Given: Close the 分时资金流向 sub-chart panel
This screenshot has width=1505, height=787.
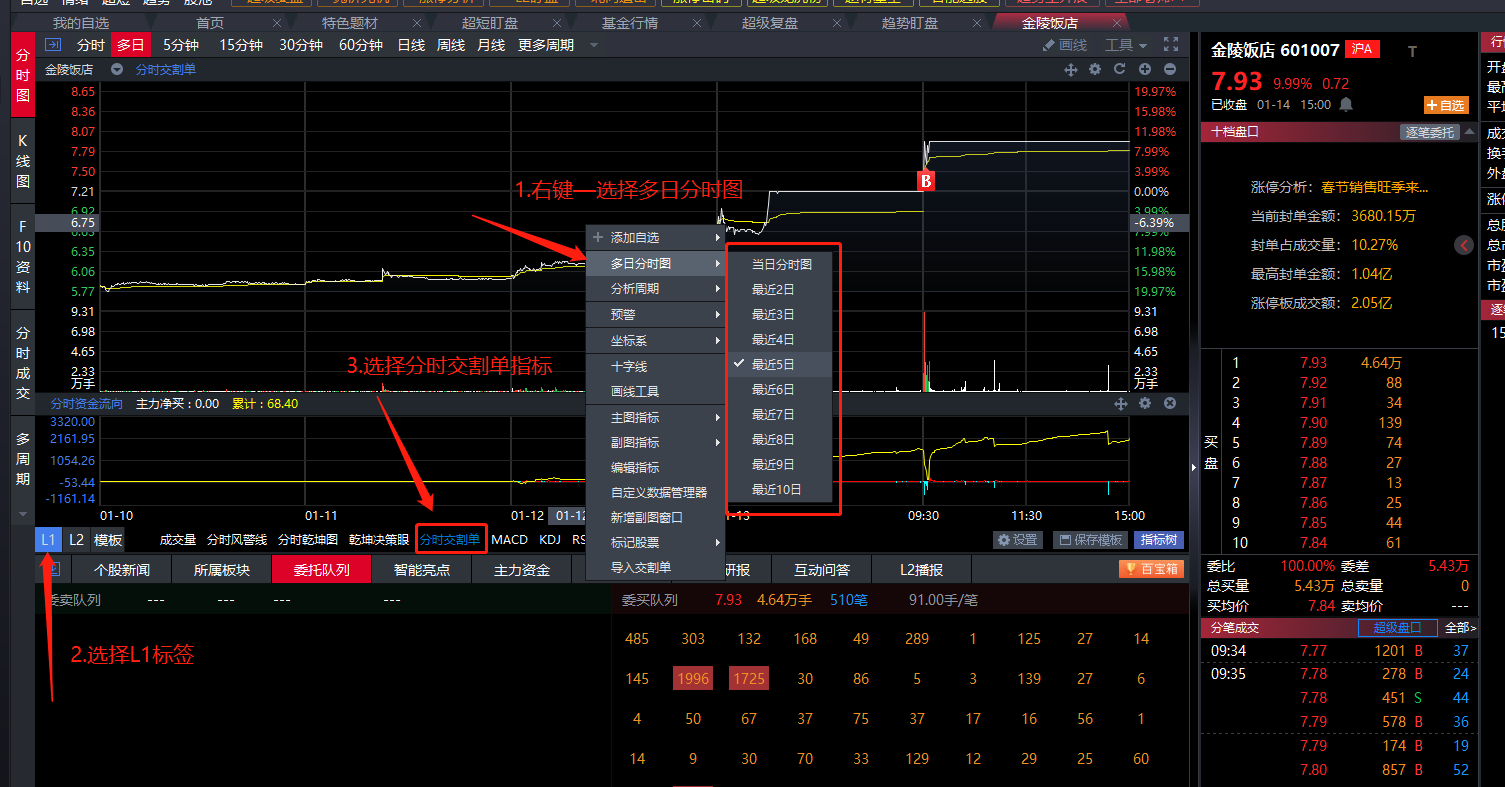Looking at the screenshot, I should tap(1170, 403).
